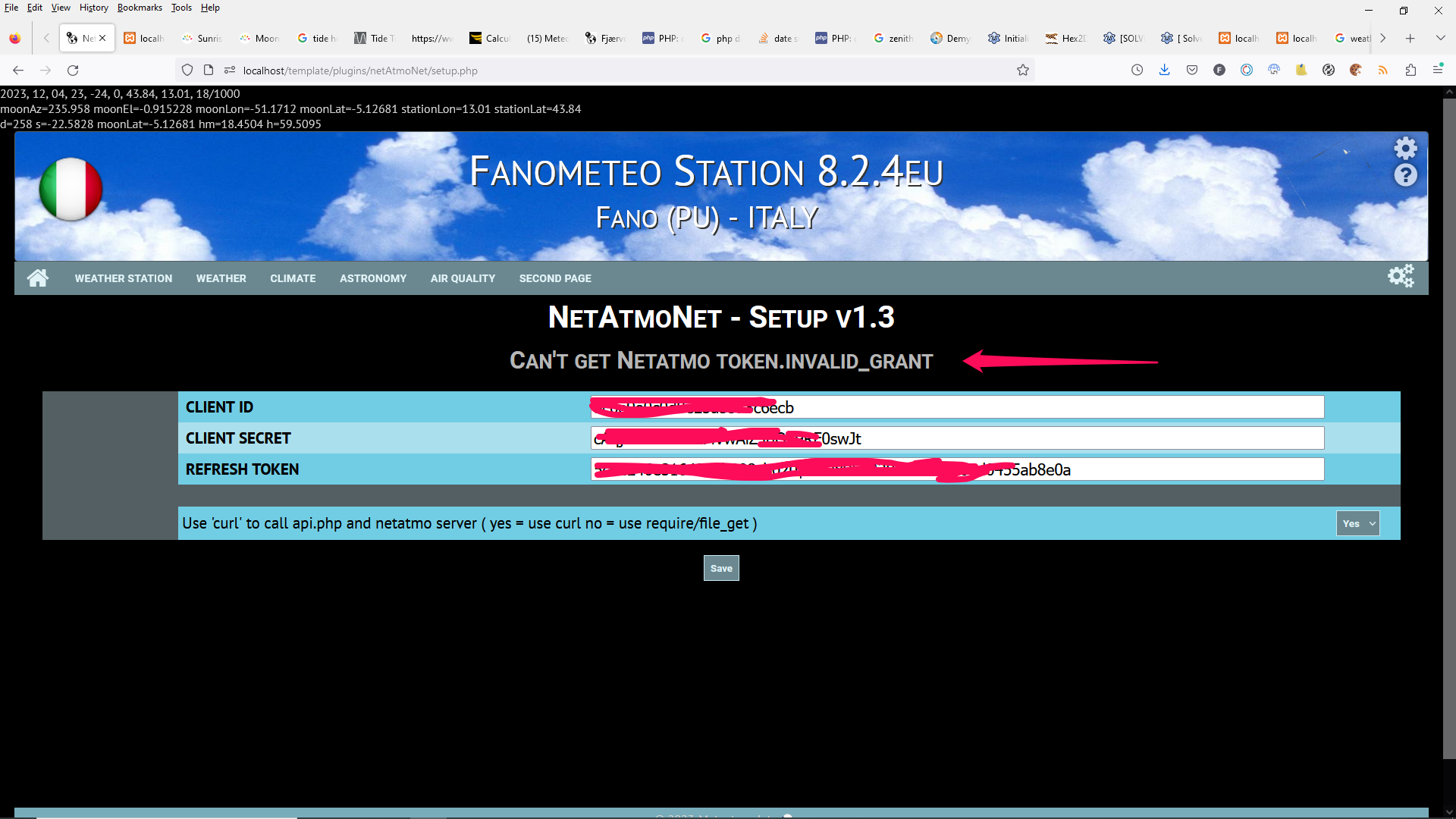
Task: Switch to the Demy tab
Action: (952, 38)
